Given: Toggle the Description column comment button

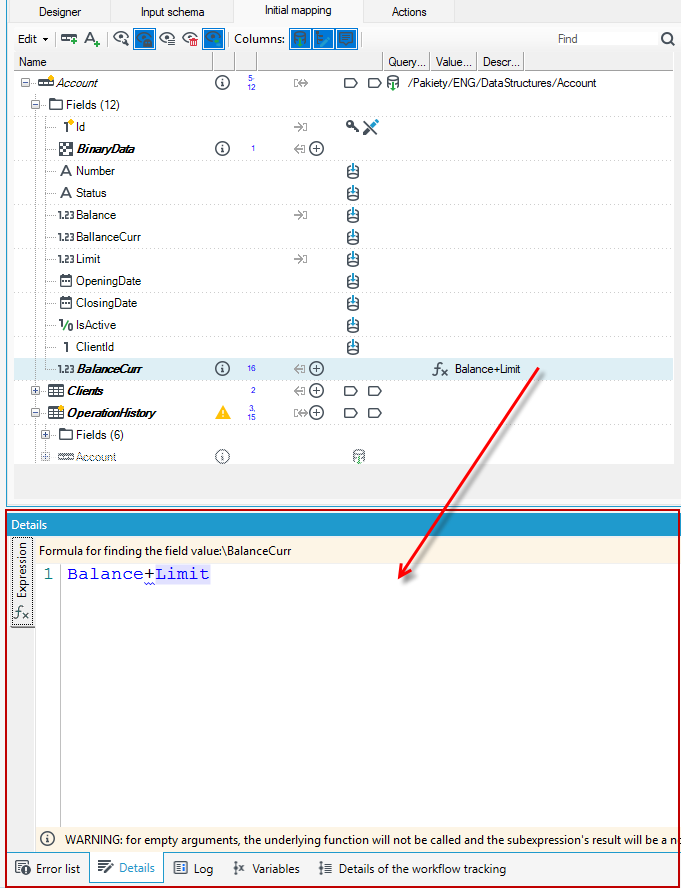Looking at the screenshot, I should pos(346,39).
